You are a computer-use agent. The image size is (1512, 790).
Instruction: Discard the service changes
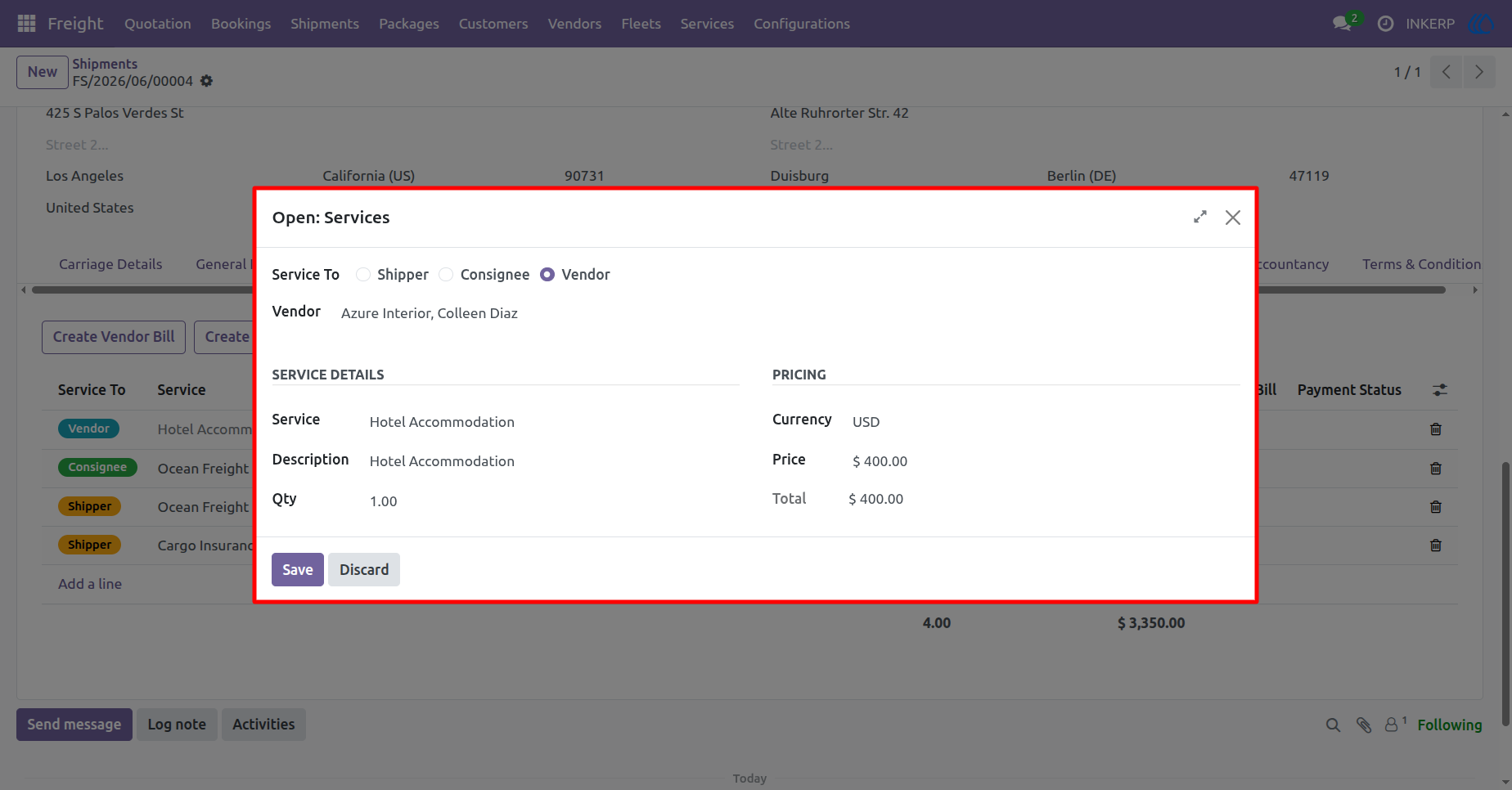point(364,570)
